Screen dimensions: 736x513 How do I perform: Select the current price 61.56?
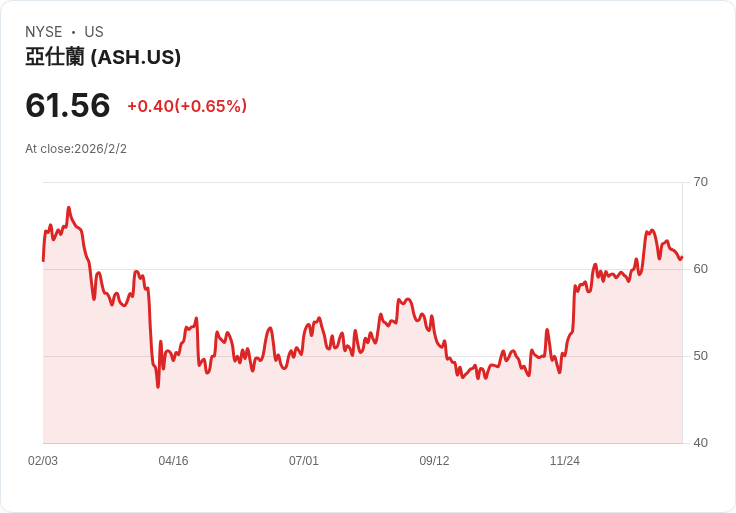click(x=68, y=105)
